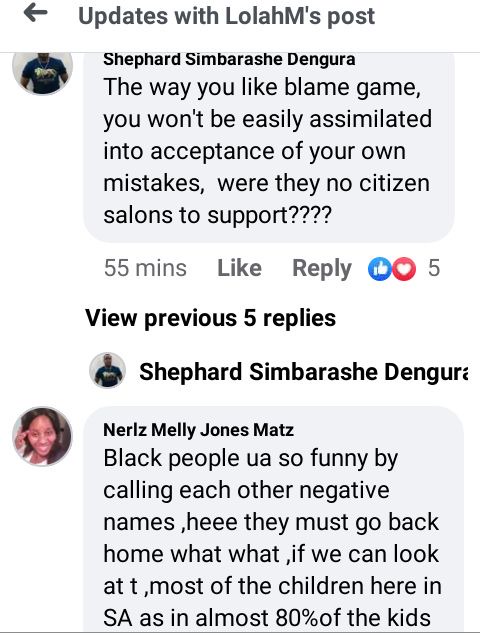Tap the red heart reaction icon
Image resolution: width=480 pixels, height=635 pixels.
point(404,269)
